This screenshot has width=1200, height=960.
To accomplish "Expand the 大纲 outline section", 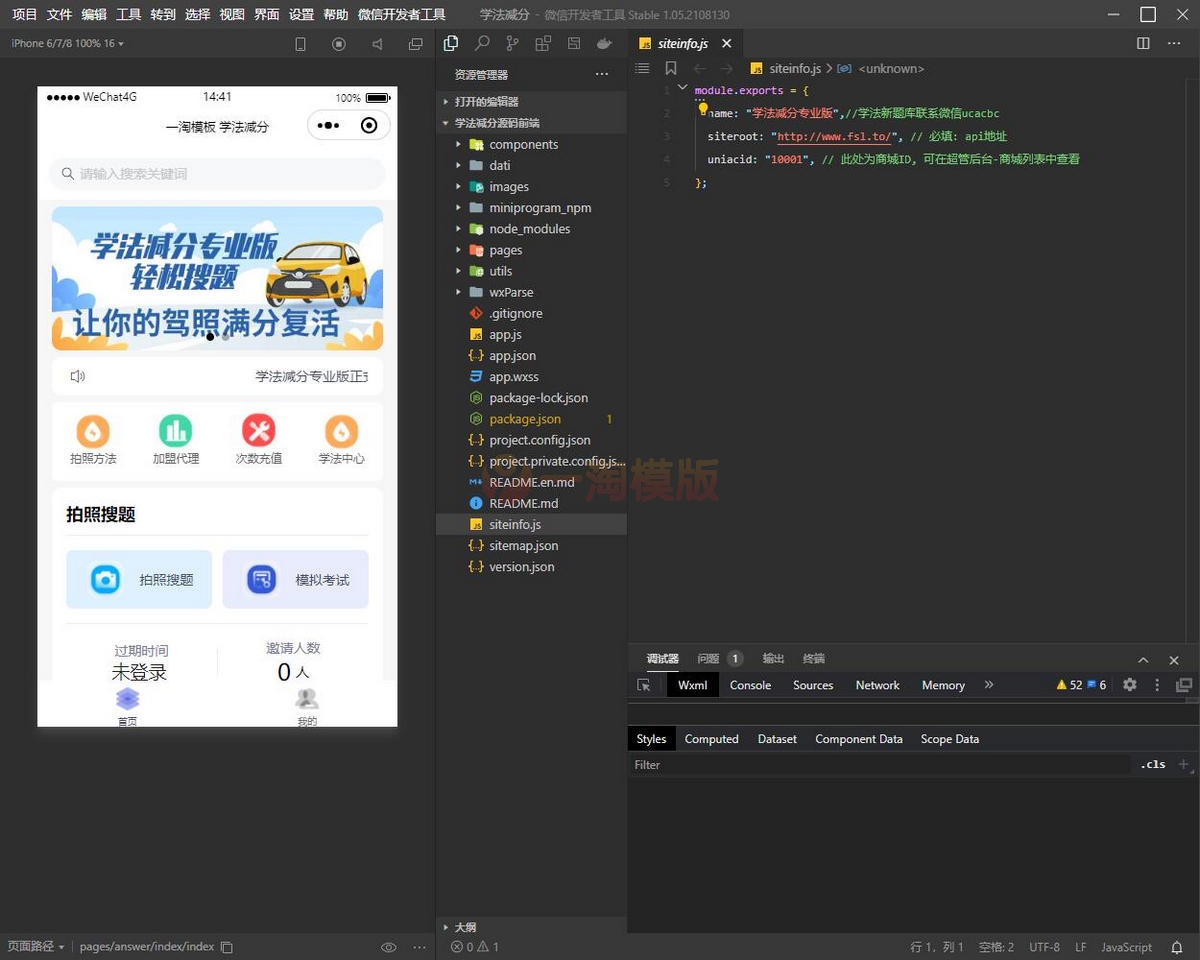I will pos(464,927).
